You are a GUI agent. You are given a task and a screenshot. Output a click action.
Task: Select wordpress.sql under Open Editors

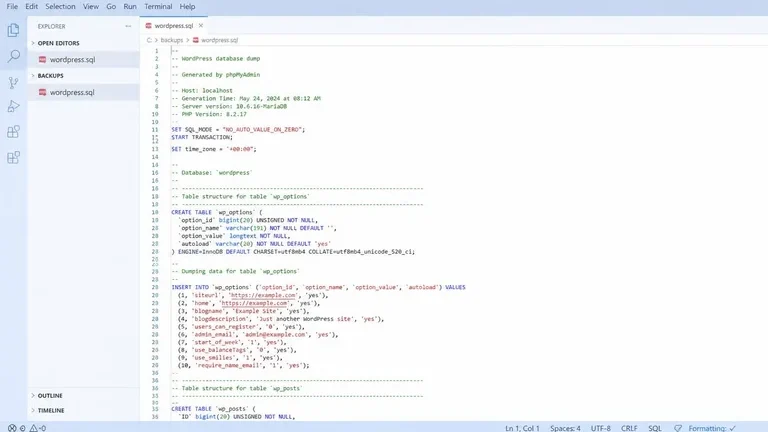pos(83,59)
